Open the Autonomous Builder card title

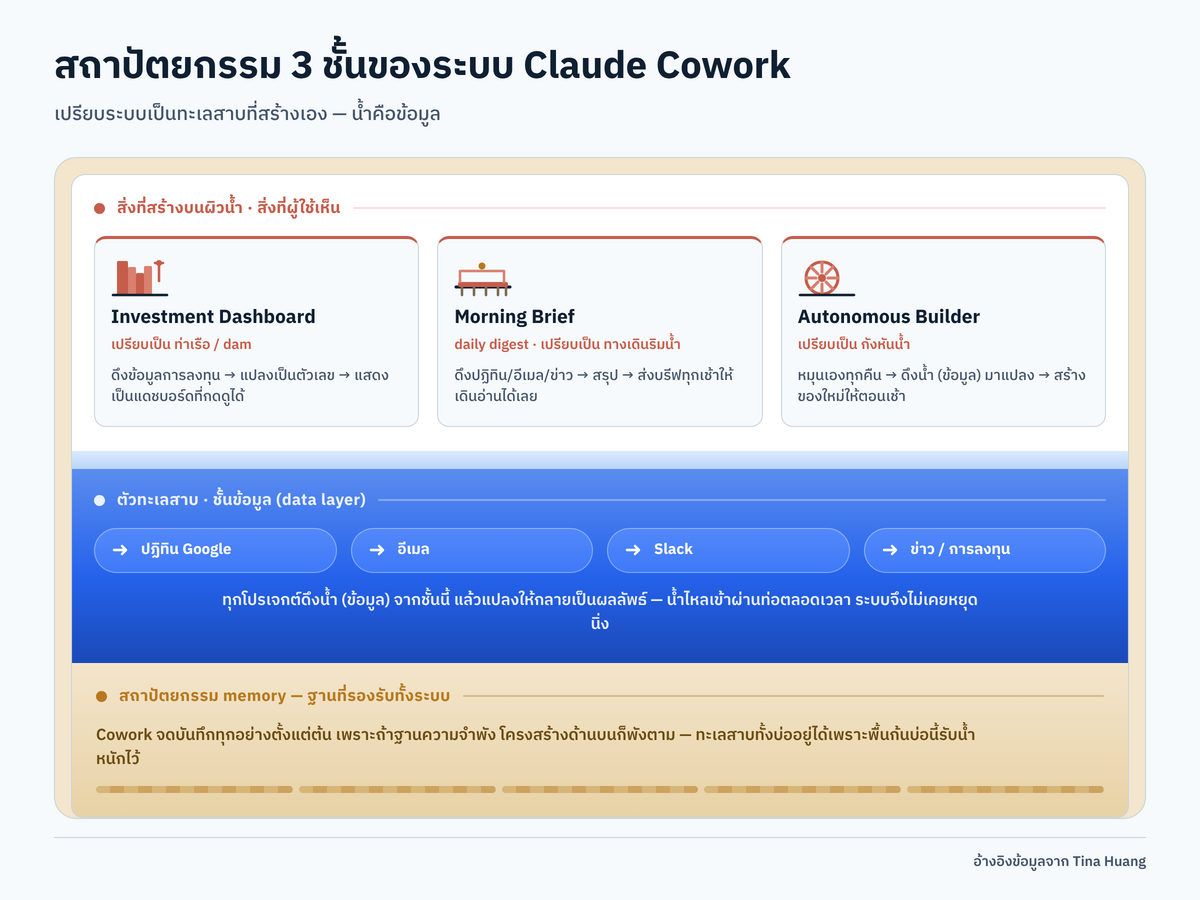889,317
